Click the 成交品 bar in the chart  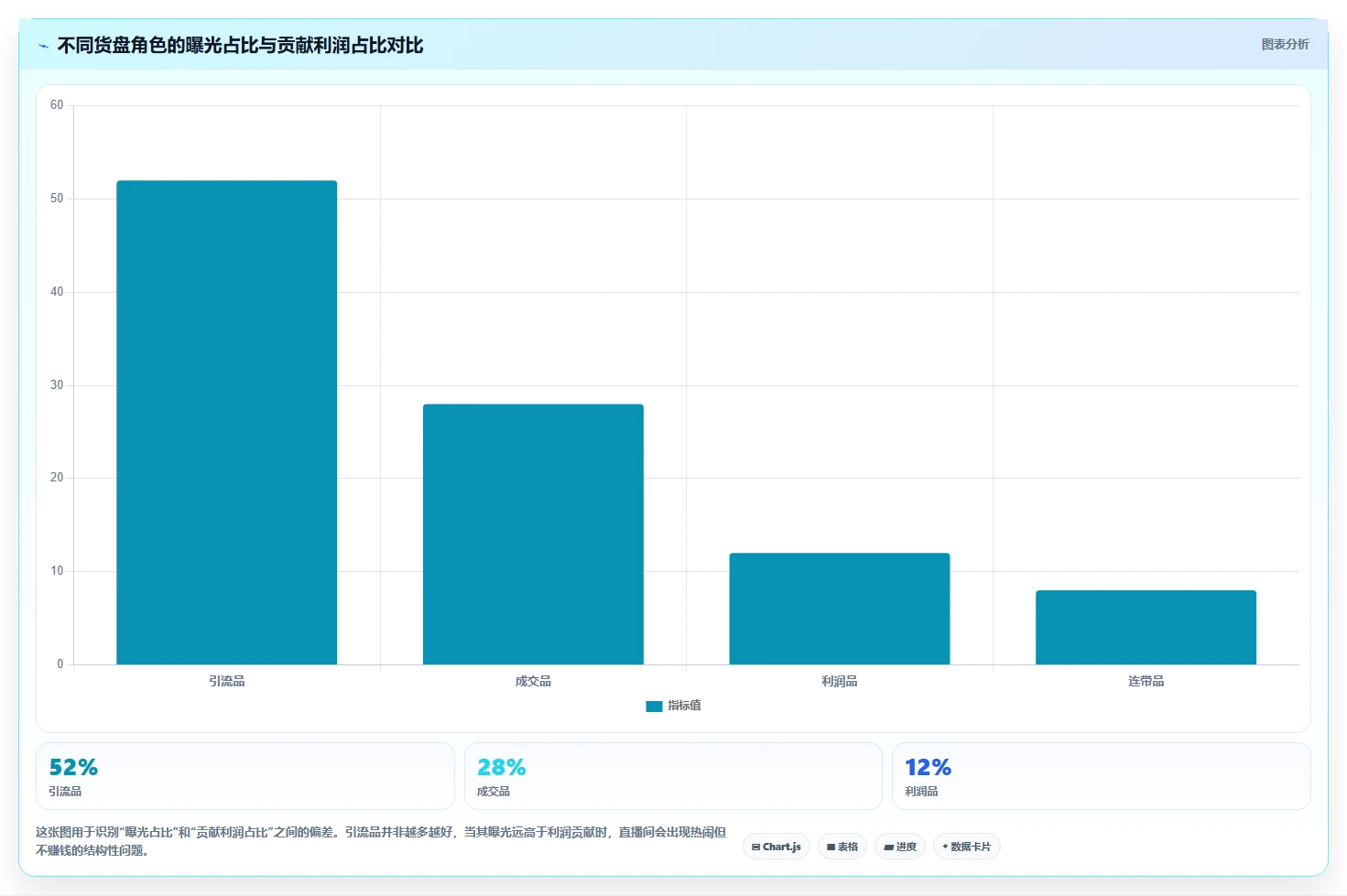533,534
